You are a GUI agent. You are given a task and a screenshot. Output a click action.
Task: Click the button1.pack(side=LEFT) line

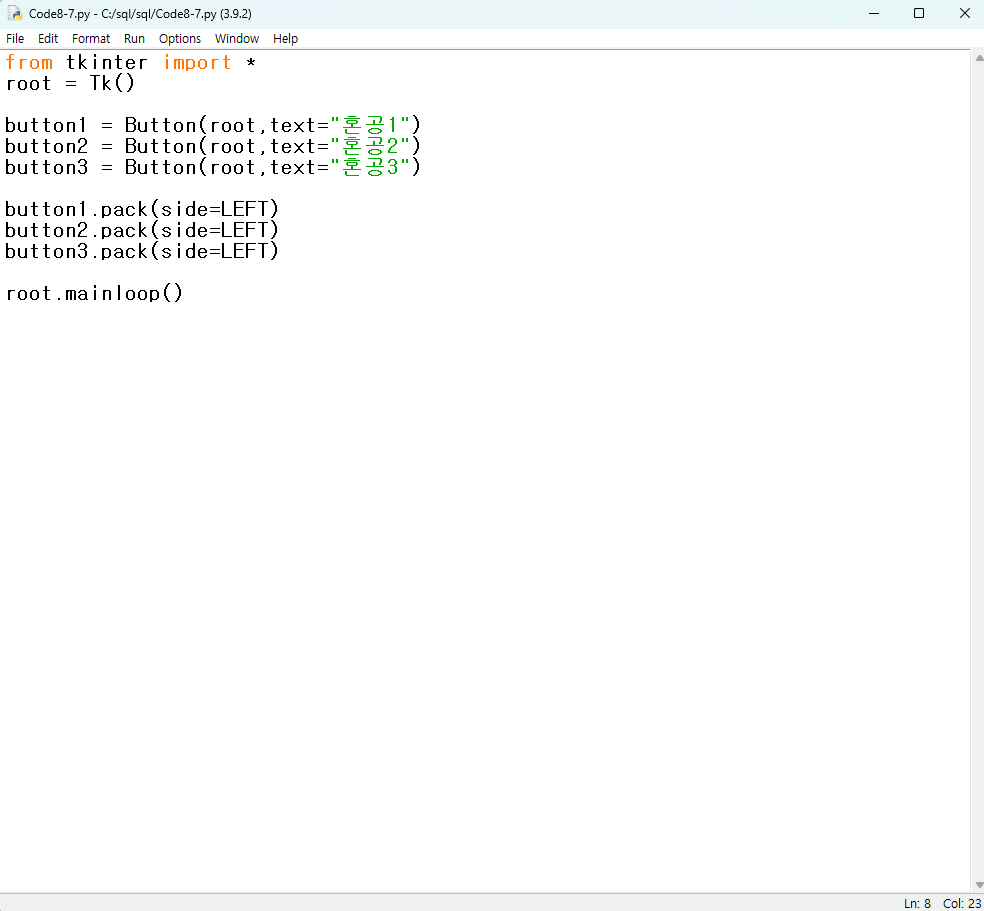[142, 210]
